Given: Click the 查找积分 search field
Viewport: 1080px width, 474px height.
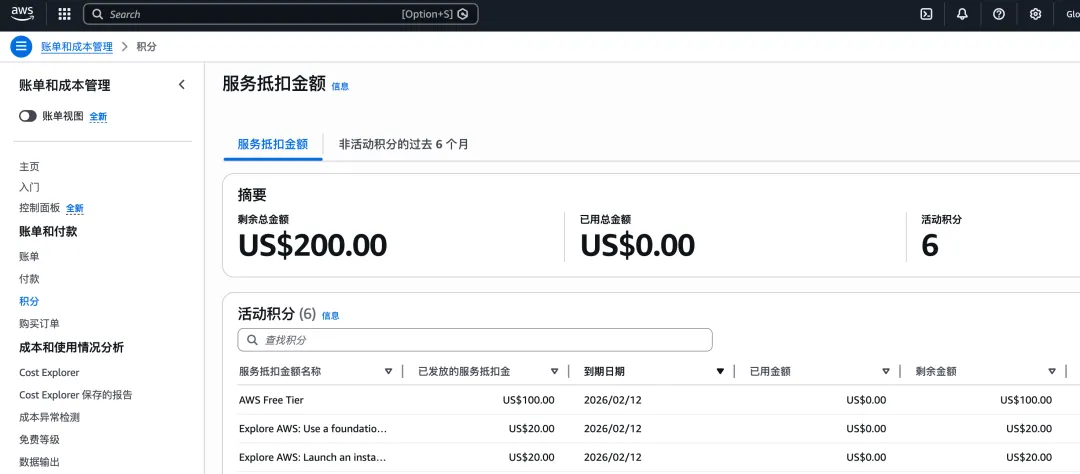Looking at the screenshot, I should pyautogui.click(x=480, y=340).
